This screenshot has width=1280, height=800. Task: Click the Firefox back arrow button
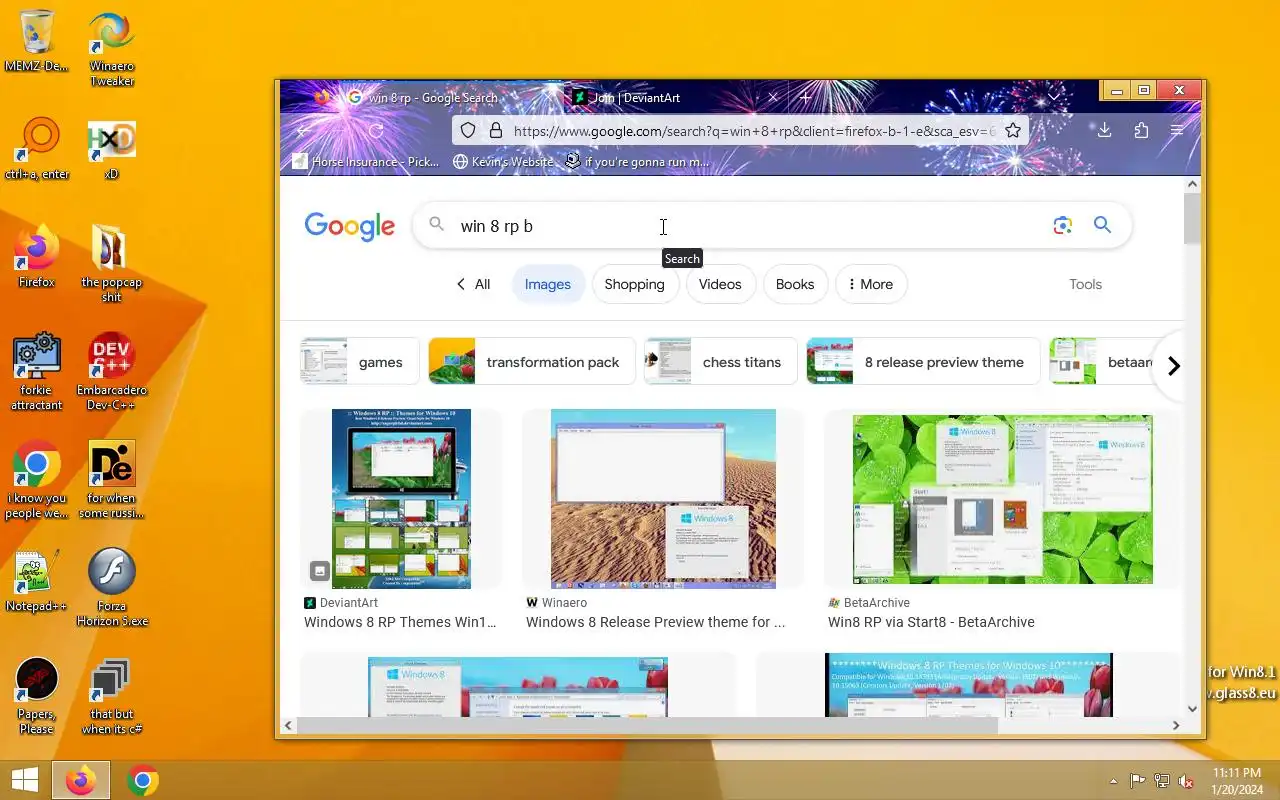click(x=303, y=131)
